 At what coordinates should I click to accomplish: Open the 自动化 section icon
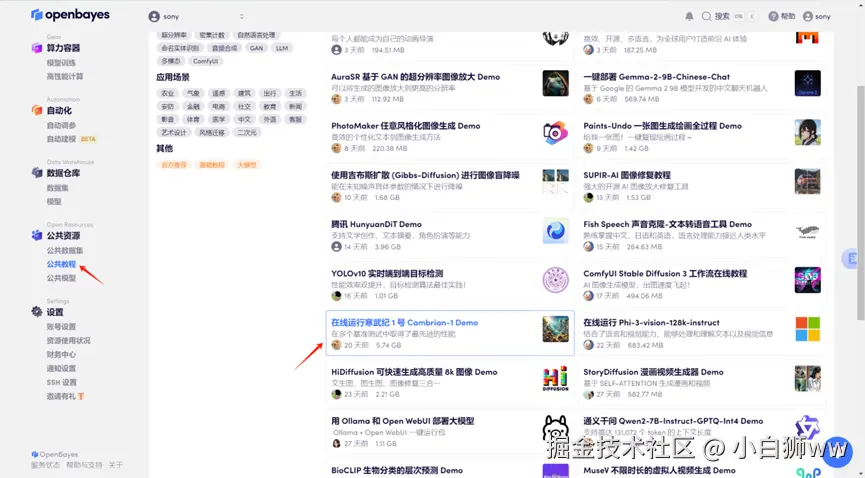coord(37,110)
